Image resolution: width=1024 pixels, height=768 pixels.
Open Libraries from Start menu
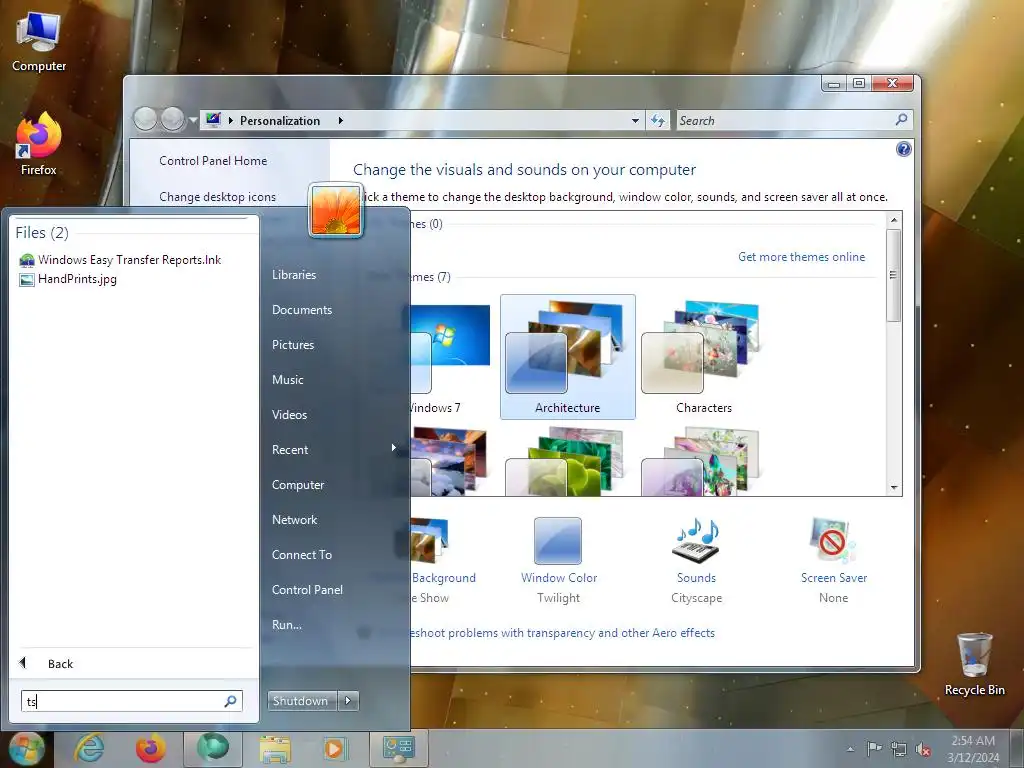294,275
